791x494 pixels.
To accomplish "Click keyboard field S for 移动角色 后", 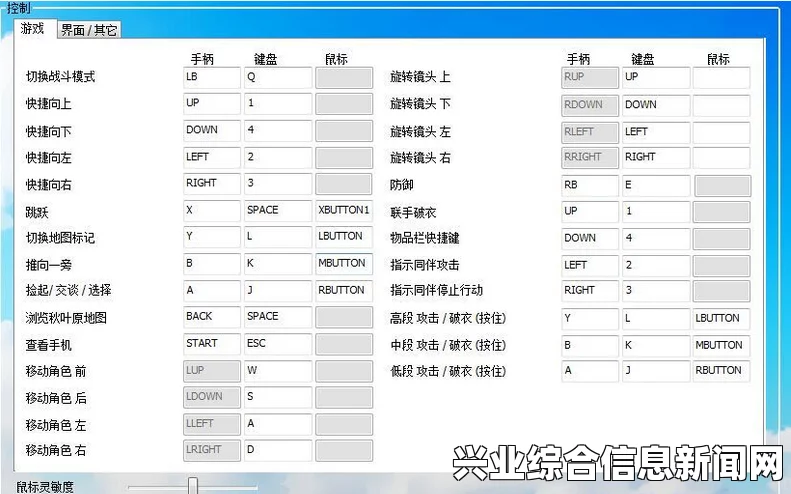I will click(278, 398).
